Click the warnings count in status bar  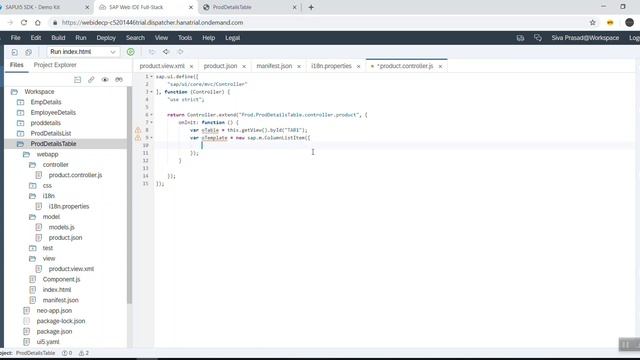tap(84, 353)
